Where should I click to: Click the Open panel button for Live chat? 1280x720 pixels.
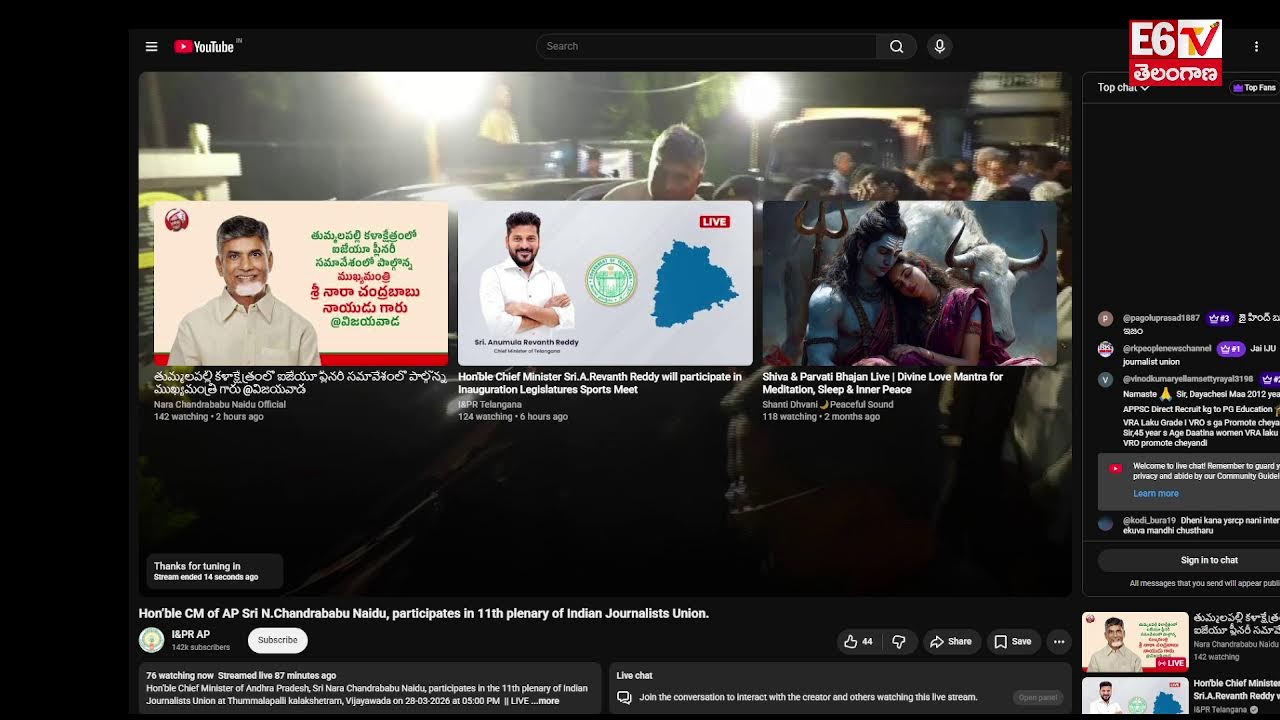pyautogui.click(x=1037, y=697)
